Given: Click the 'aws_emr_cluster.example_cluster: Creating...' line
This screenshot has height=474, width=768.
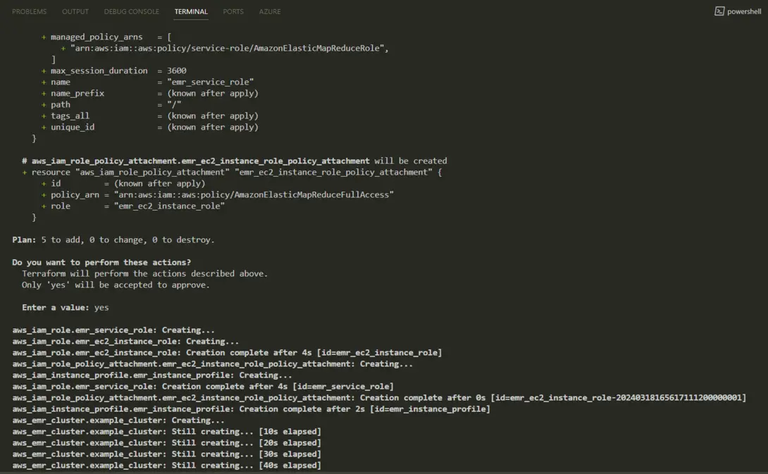Looking at the screenshot, I should 118,420.
